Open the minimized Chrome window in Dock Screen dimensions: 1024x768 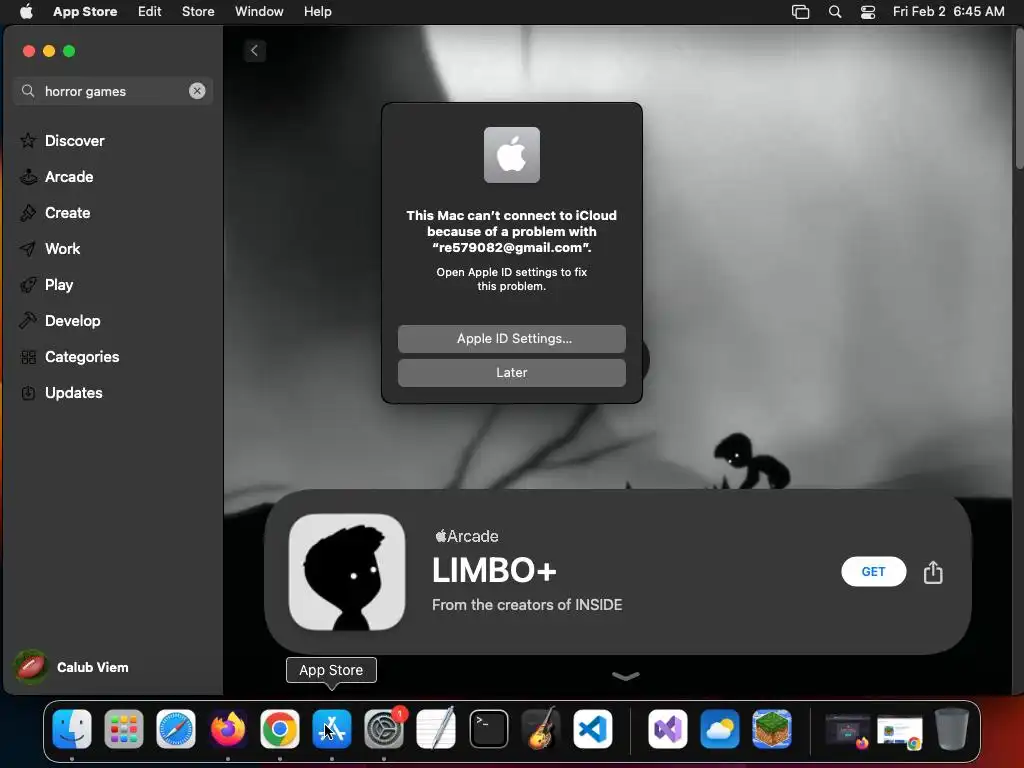coord(900,732)
